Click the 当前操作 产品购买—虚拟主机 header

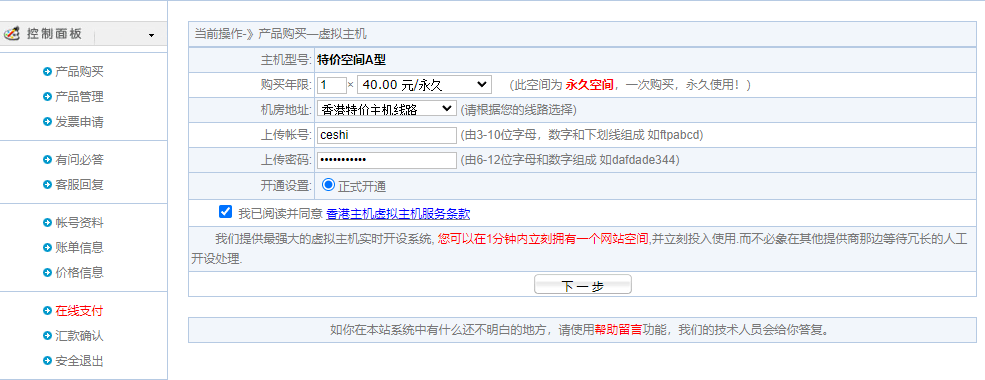point(281,35)
